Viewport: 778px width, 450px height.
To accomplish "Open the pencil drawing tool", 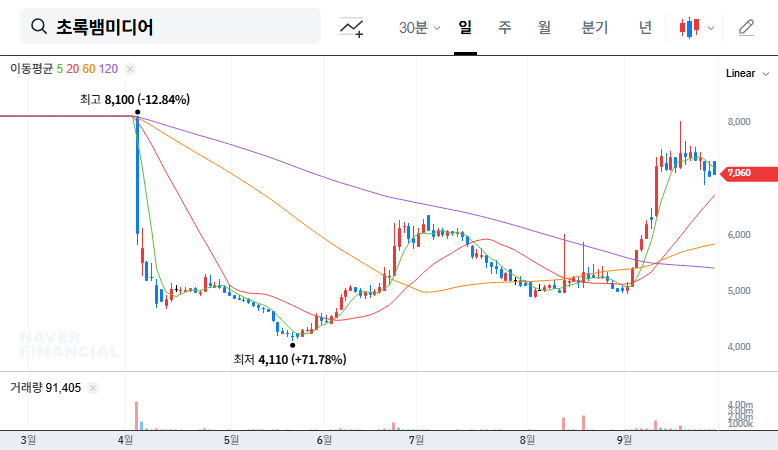I will (746, 27).
